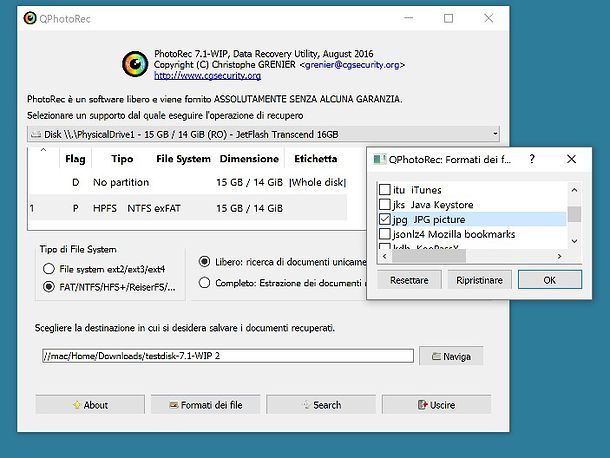Click the horizontal scroll left arrow

pyautogui.click(x=385, y=256)
